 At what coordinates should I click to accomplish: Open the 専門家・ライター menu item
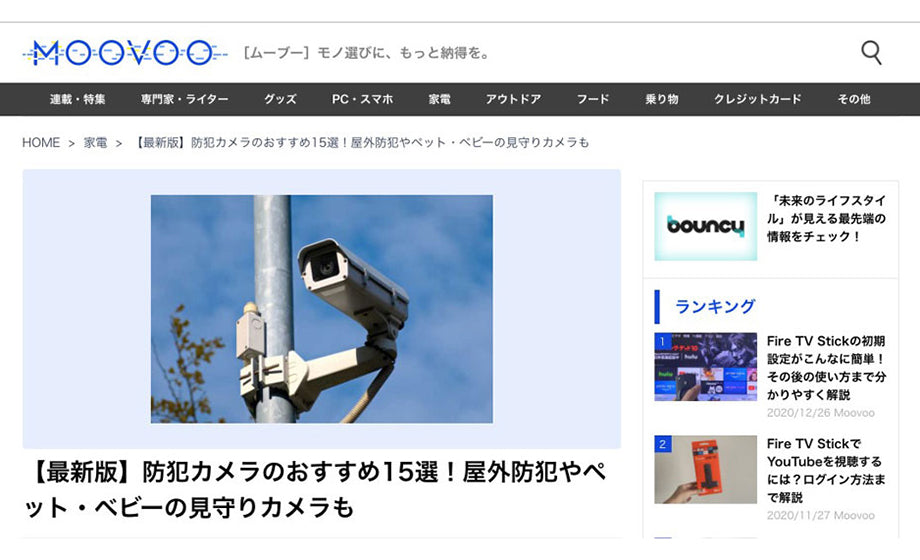[184, 99]
